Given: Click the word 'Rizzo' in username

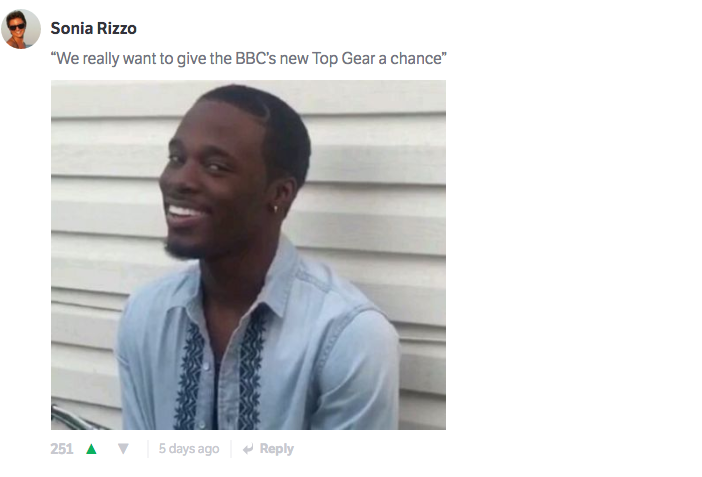Looking at the screenshot, I should (x=116, y=28).
